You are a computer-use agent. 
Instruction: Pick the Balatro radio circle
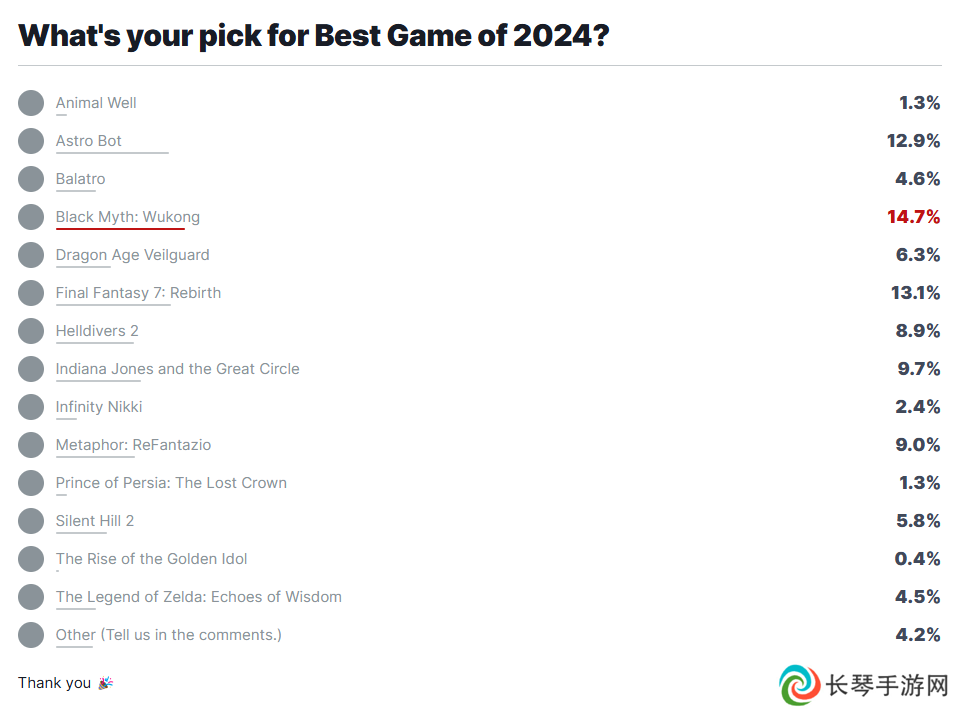31,179
